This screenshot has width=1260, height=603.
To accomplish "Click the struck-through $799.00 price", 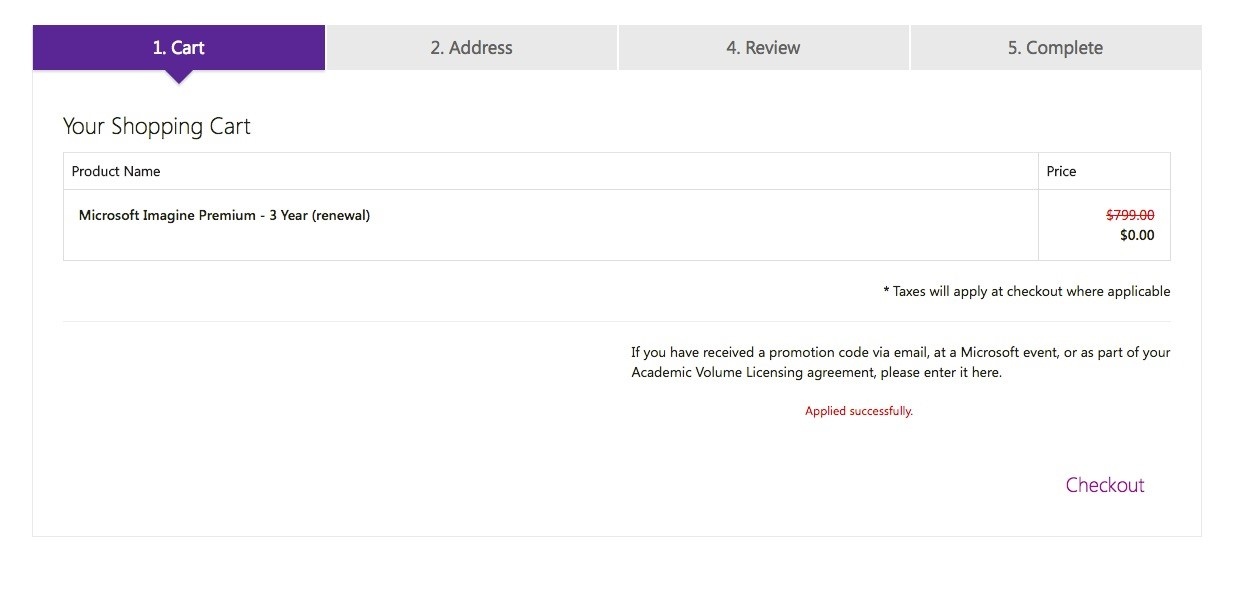I will (1130, 215).
